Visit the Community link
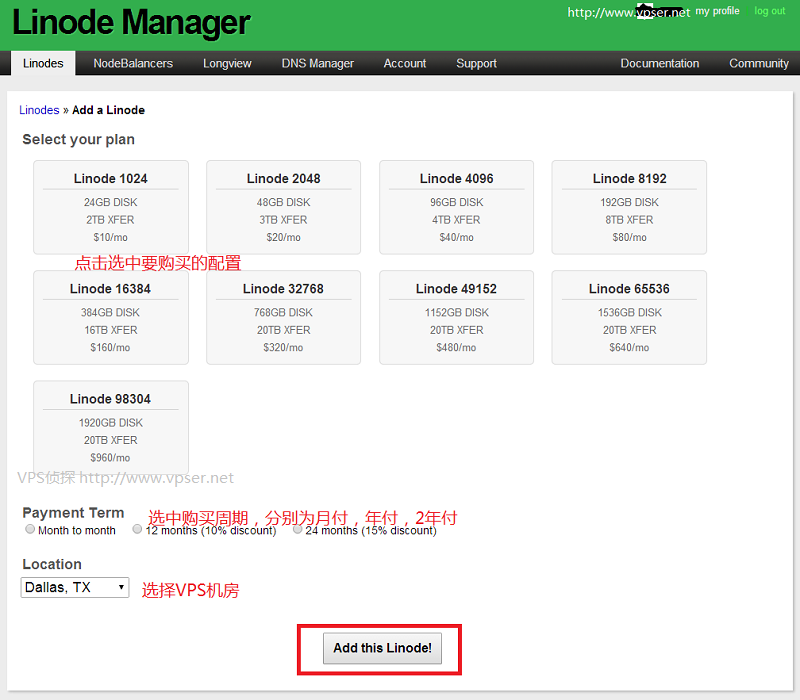800x700 pixels. coord(758,63)
